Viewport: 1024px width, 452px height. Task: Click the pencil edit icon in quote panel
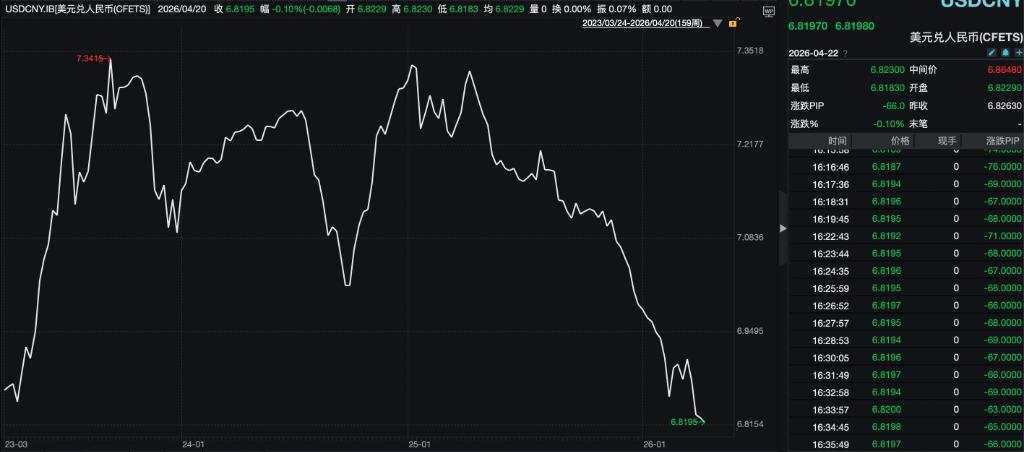[x=991, y=53]
